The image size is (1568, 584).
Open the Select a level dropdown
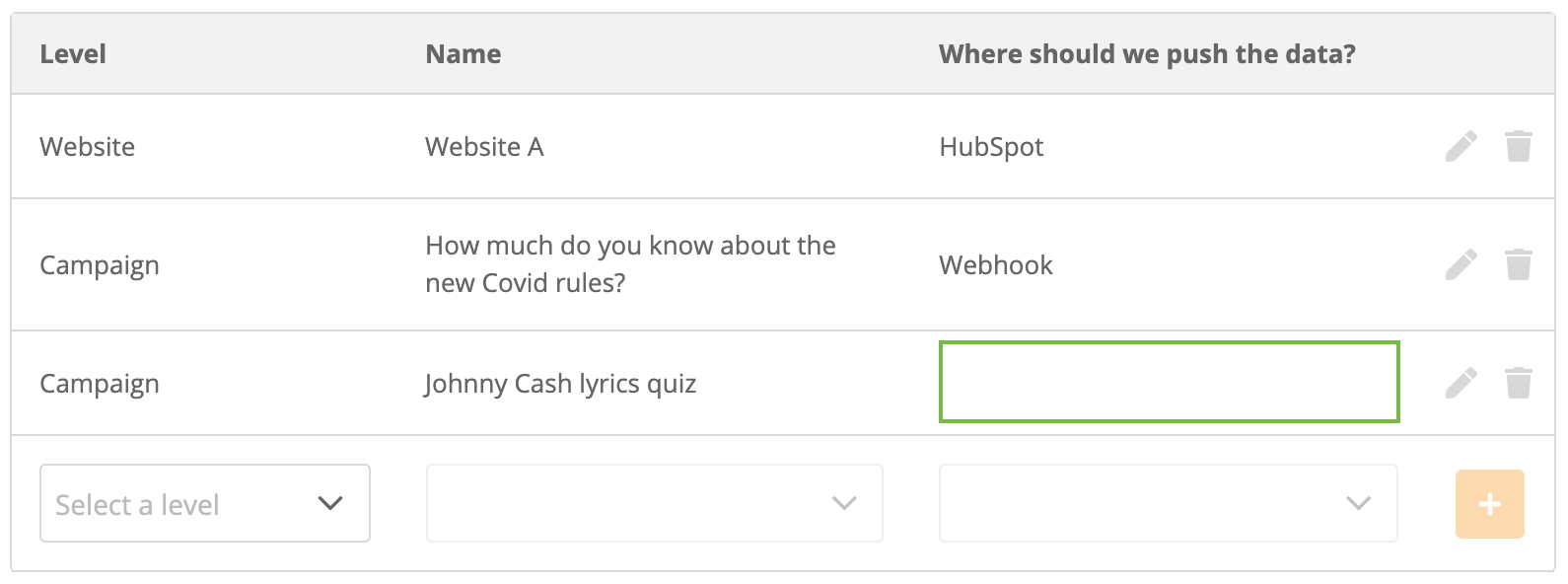click(x=205, y=503)
